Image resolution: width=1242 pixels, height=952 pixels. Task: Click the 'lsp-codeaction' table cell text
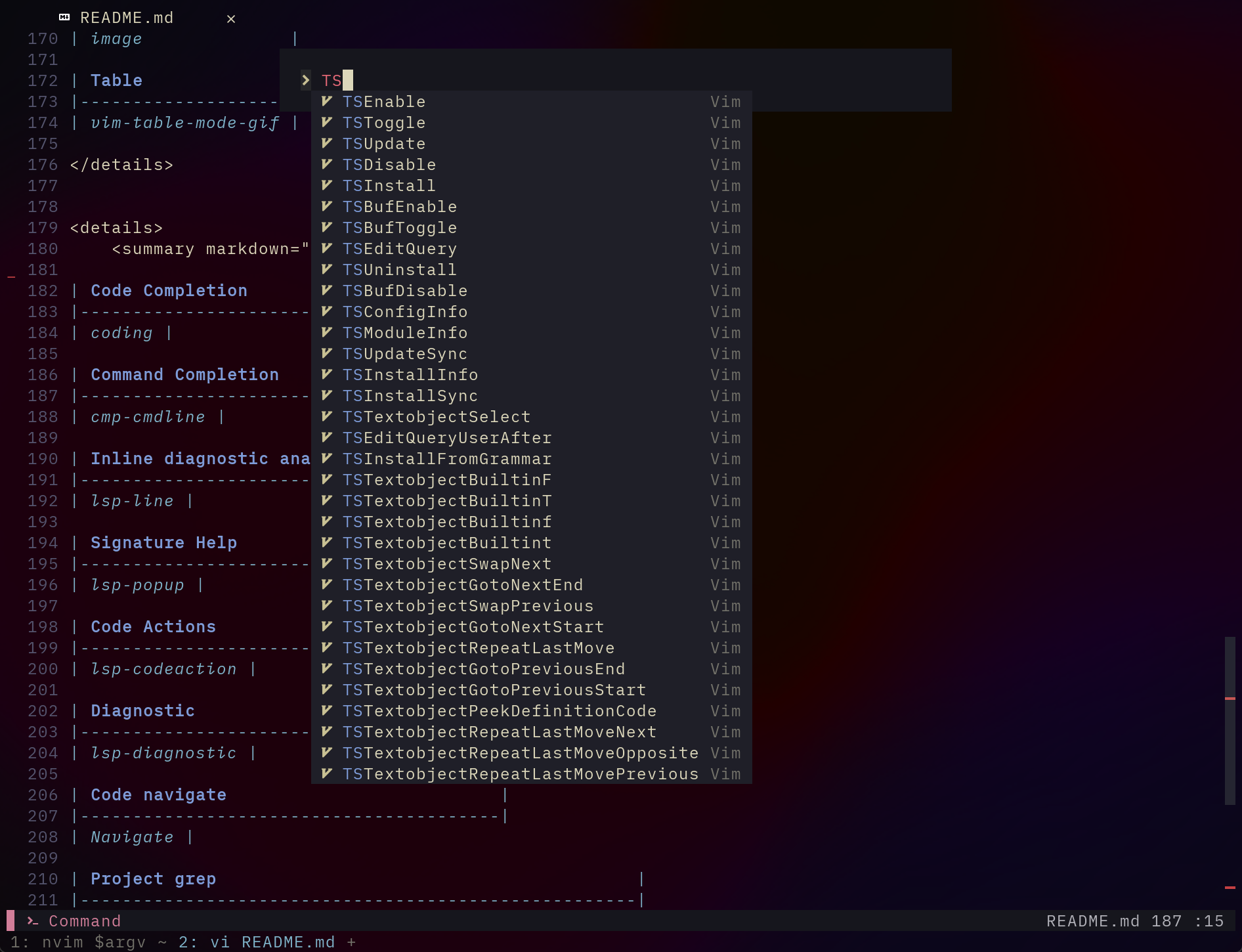[163, 669]
